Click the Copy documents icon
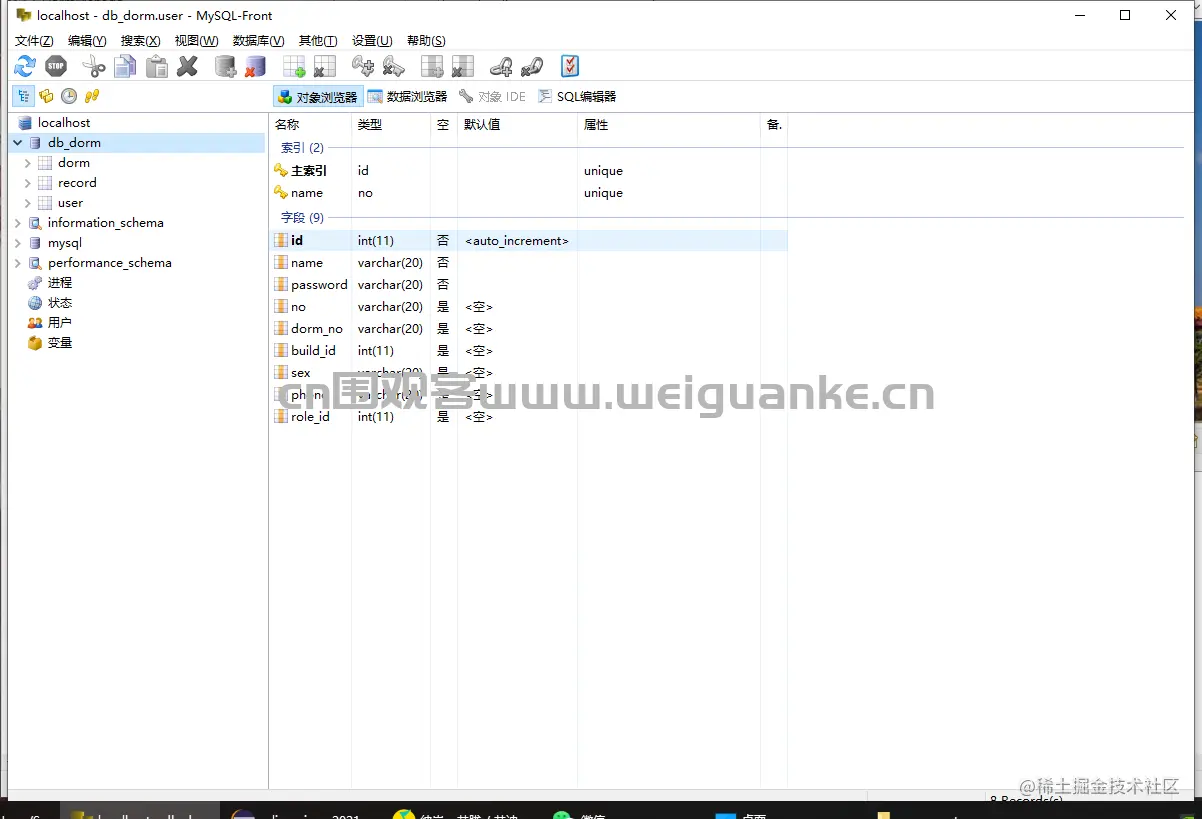Viewport: 1202px width, 819px height. point(125,67)
